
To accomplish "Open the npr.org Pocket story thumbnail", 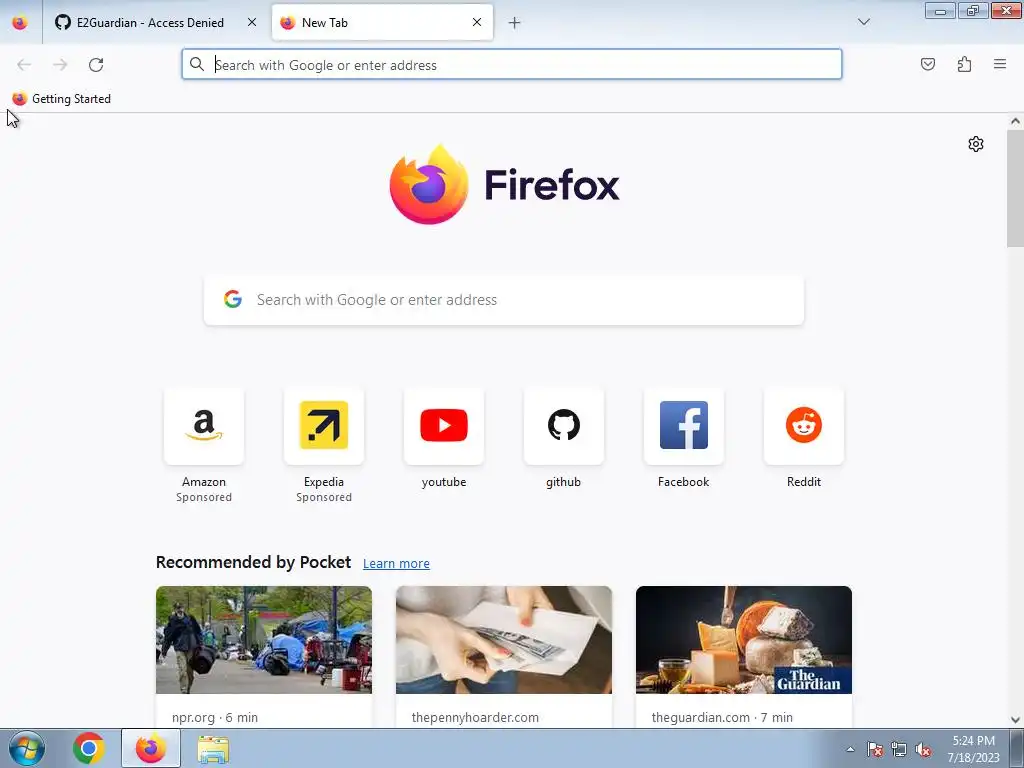I will pyautogui.click(x=264, y=640).
